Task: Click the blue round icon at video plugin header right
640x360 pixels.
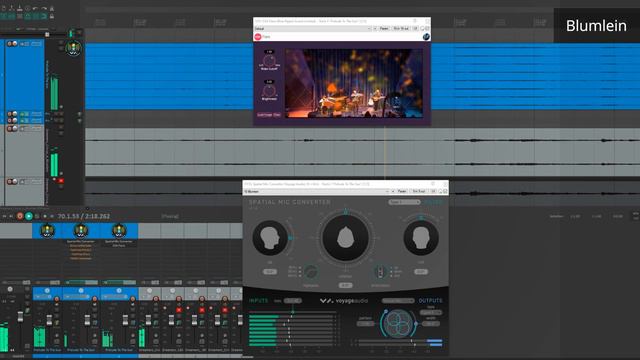Action: pos(426,37)
